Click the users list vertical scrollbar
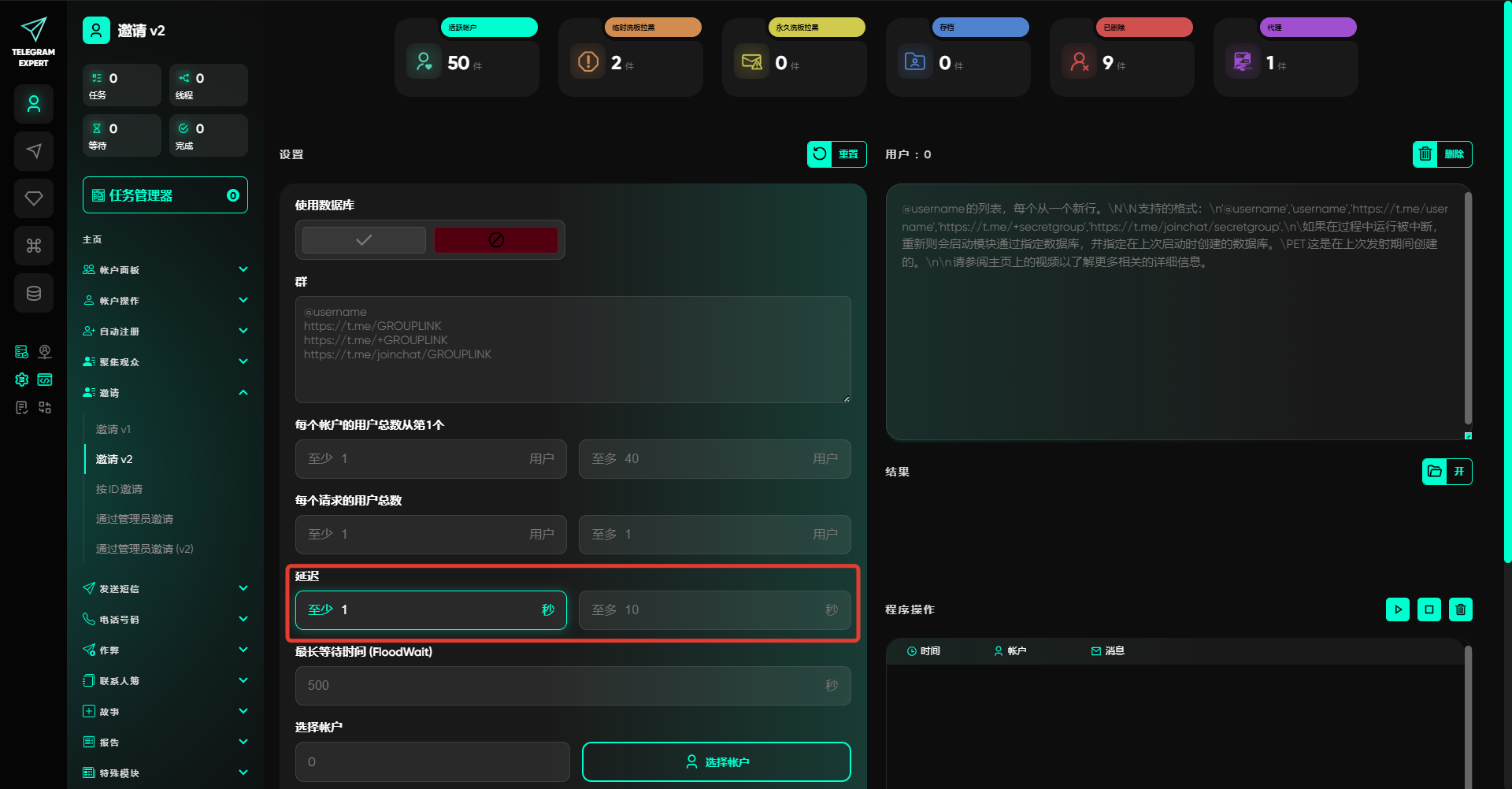 click(x=1467, y=307)
